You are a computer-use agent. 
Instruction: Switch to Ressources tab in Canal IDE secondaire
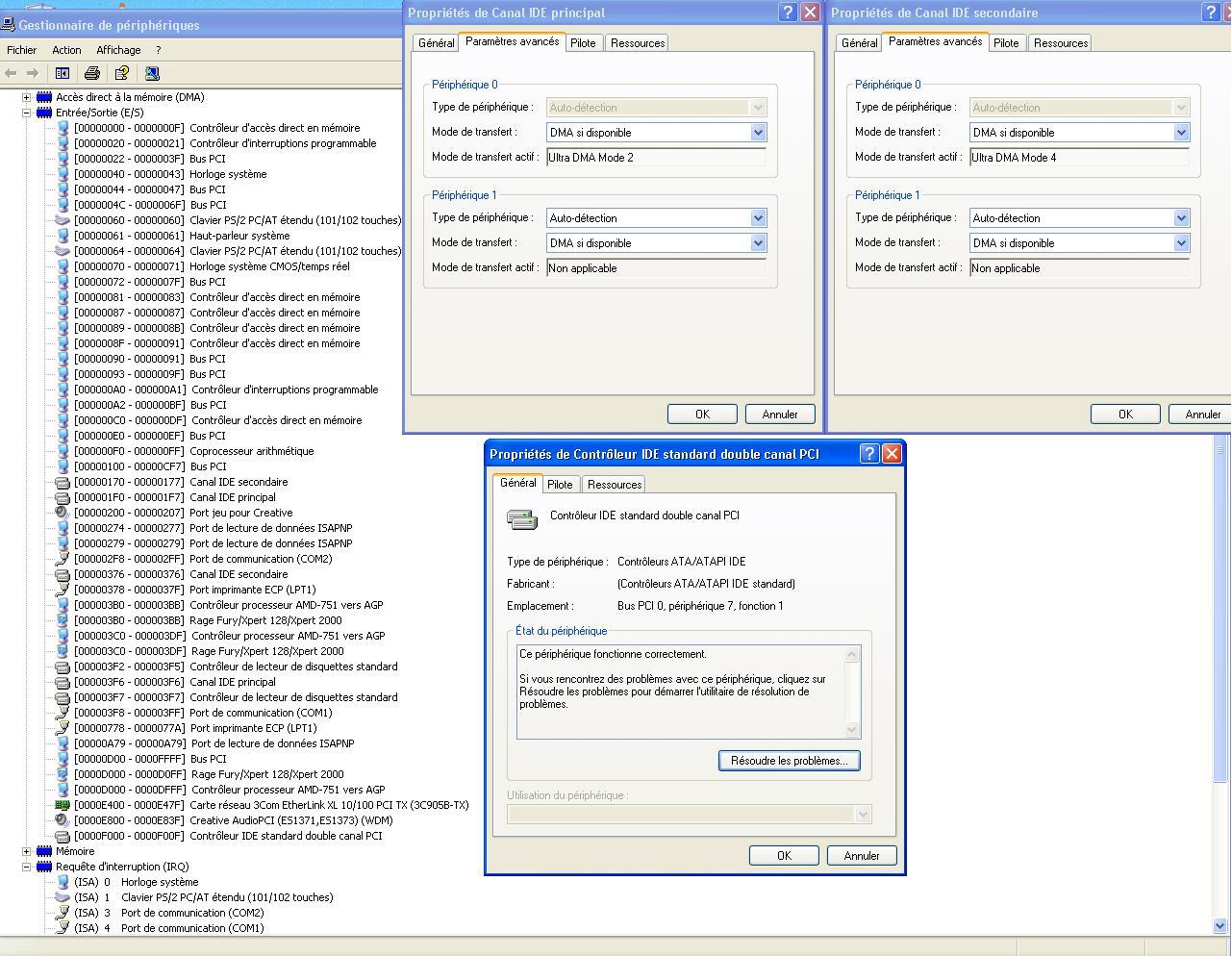coord(1061,43)
